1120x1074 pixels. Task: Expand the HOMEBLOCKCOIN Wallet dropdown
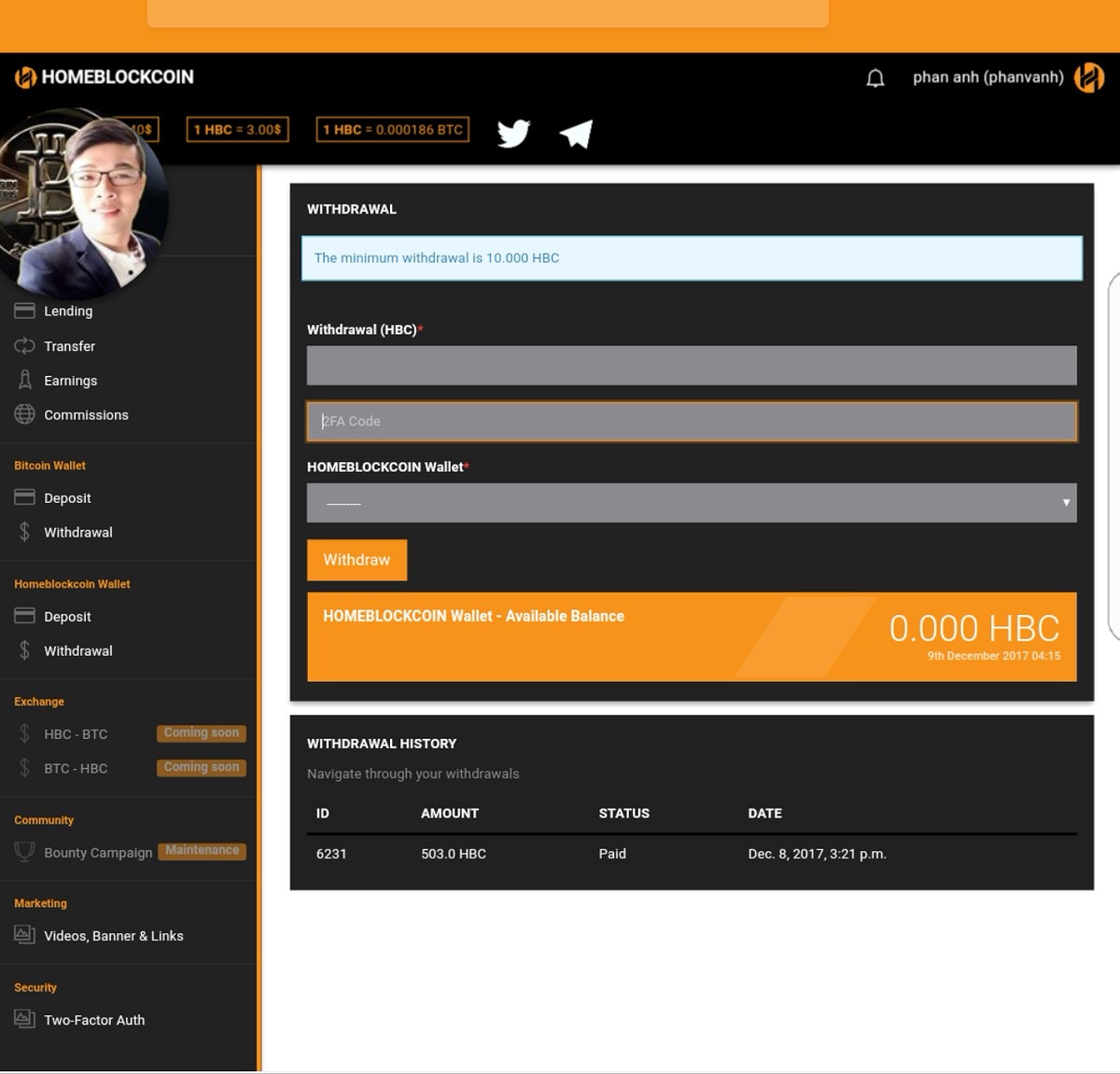(x=692, y=503)
